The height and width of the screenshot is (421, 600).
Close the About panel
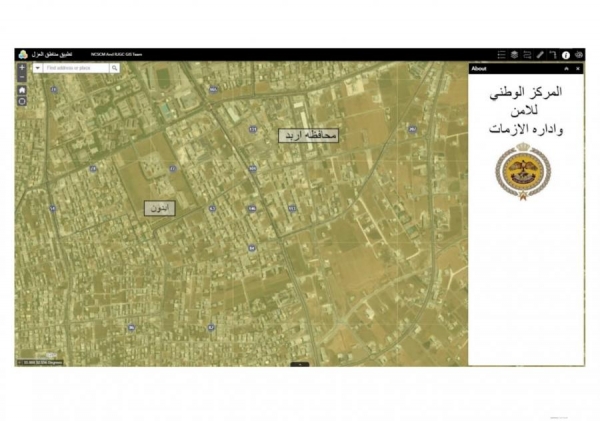click(x=578, y=69)
